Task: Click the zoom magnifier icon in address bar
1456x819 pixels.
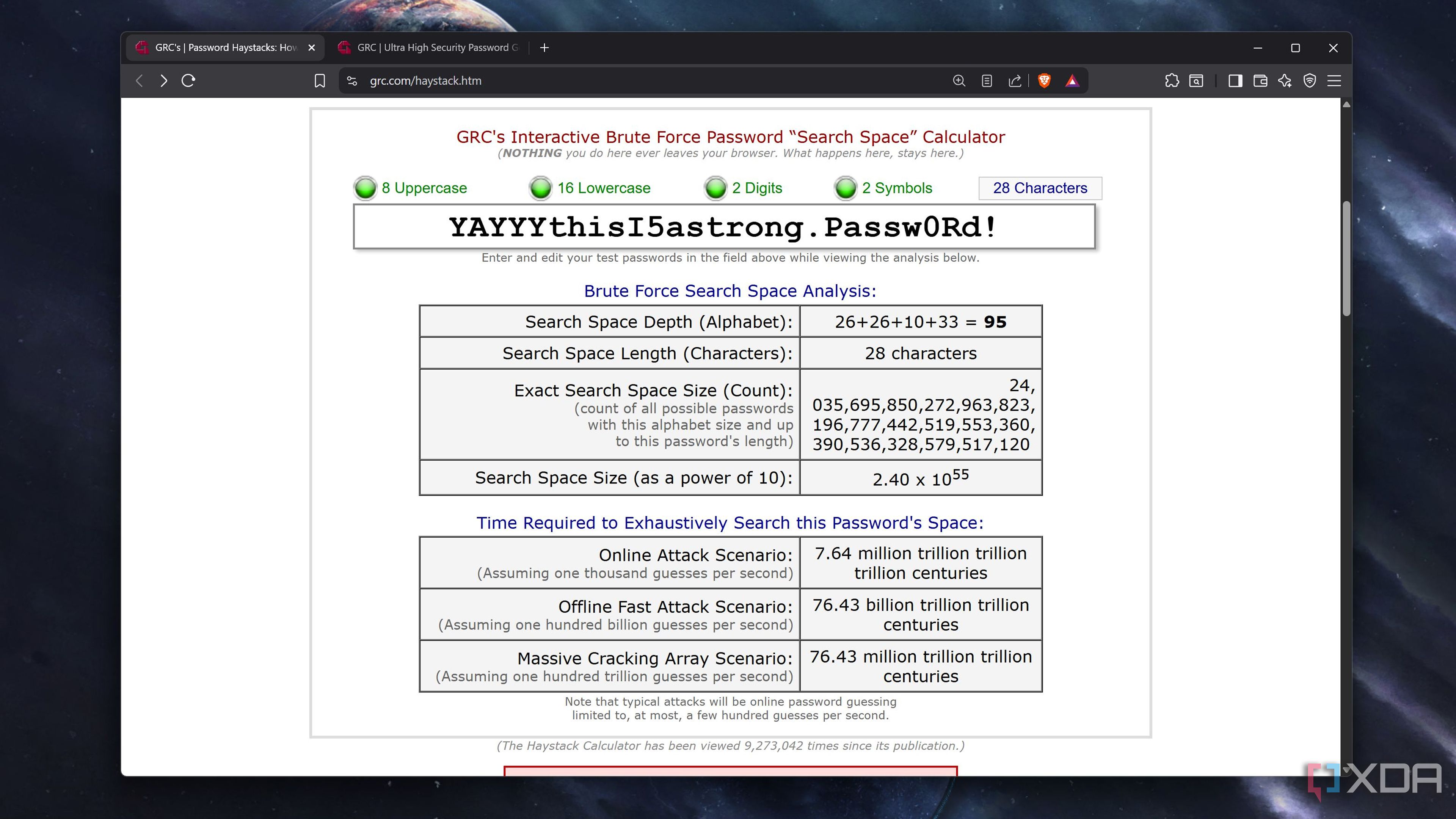Action: click(x=959, y=81)
